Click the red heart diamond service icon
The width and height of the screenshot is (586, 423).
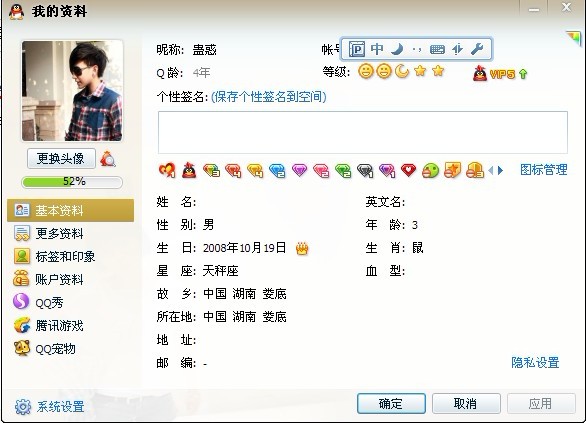pyautogui.click(x=408, y=170)
